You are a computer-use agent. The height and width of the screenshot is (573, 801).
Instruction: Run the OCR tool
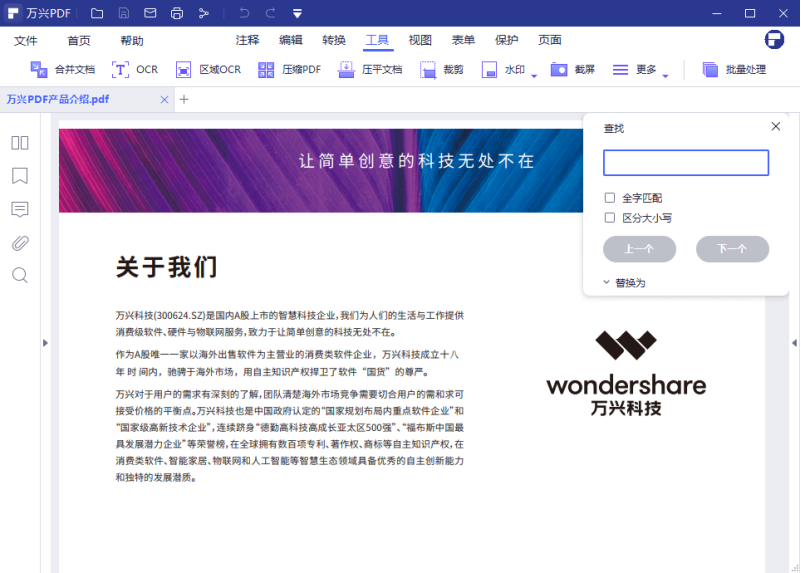tap(135, 69)
